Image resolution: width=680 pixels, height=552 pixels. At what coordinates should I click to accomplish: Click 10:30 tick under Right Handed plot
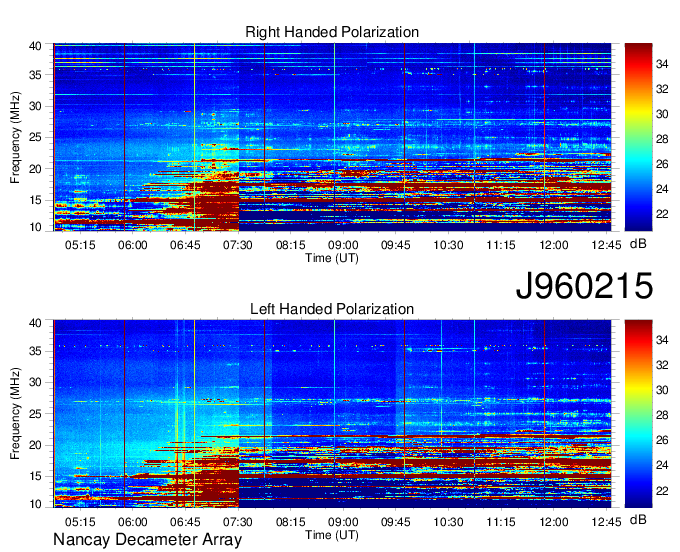(448, 245)
